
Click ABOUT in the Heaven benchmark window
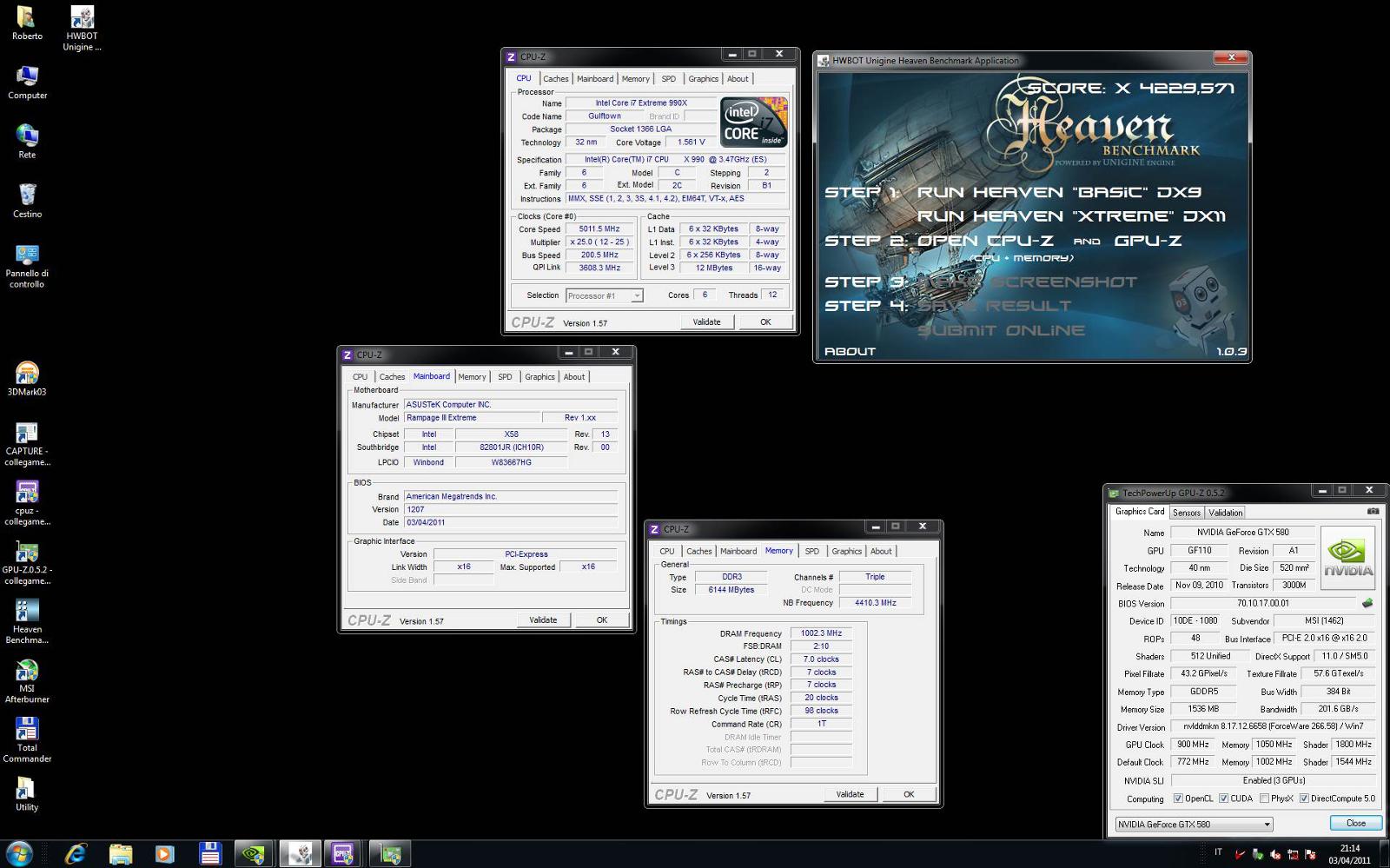click(x=850, y=351)
